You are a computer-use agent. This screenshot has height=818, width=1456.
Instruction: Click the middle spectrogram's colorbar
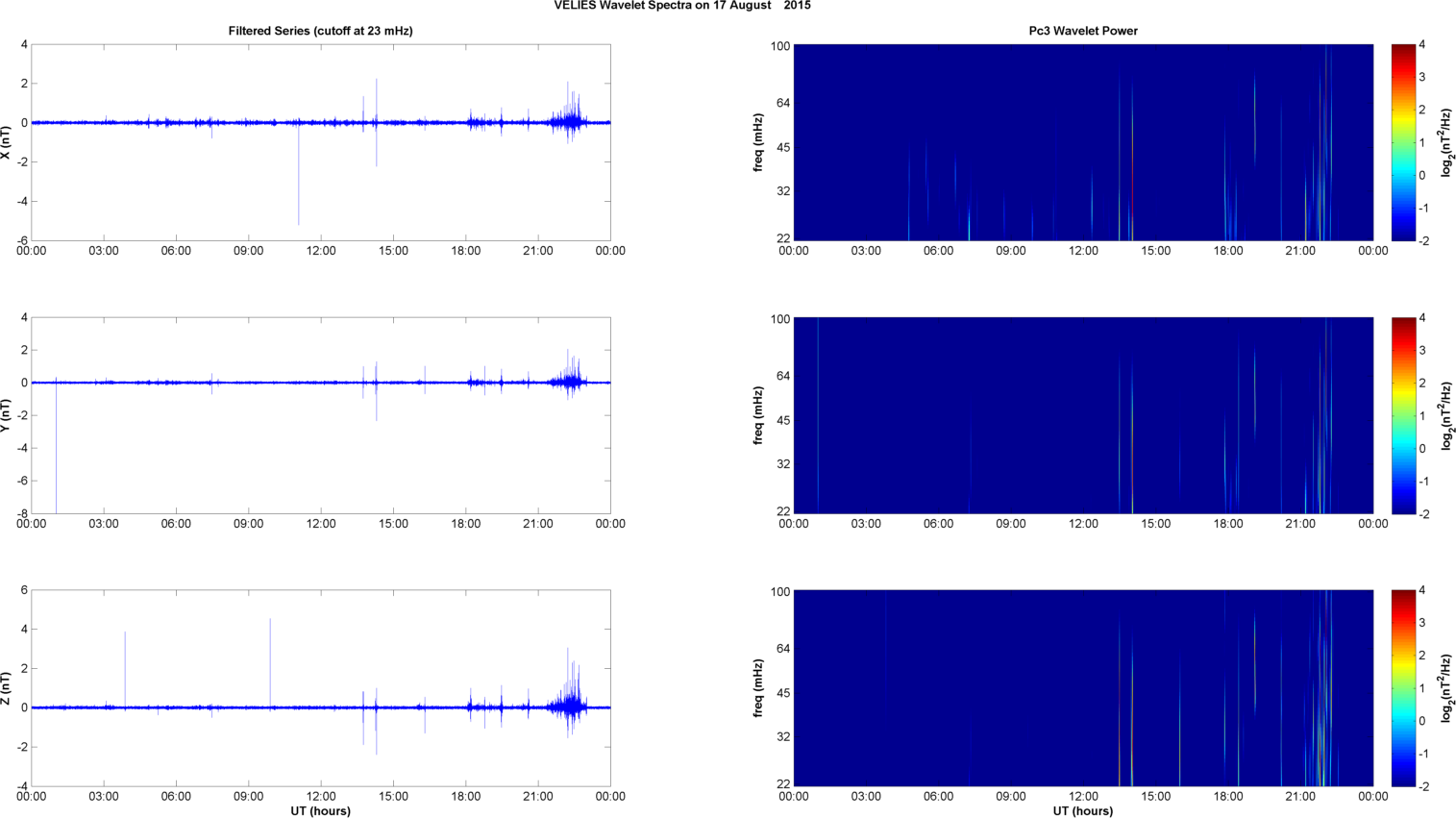1403,415
